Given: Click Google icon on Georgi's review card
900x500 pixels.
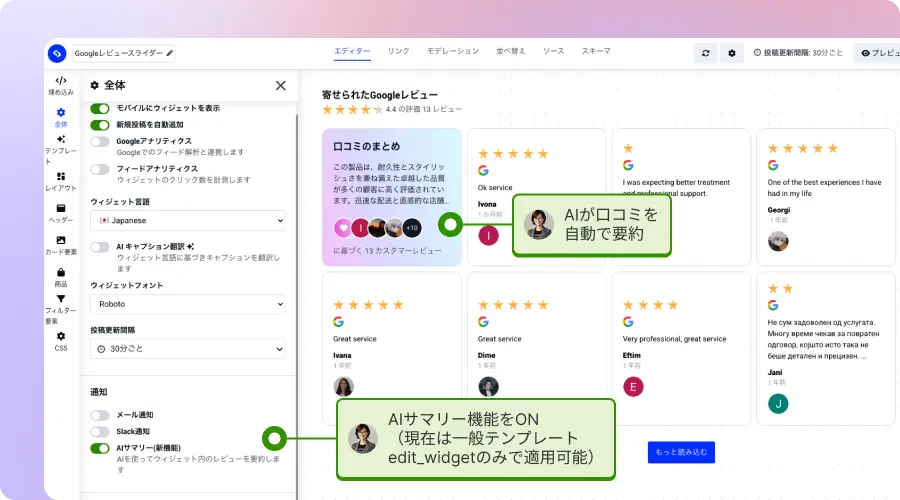Looking at the screenshot, I should tap(773, 165).
